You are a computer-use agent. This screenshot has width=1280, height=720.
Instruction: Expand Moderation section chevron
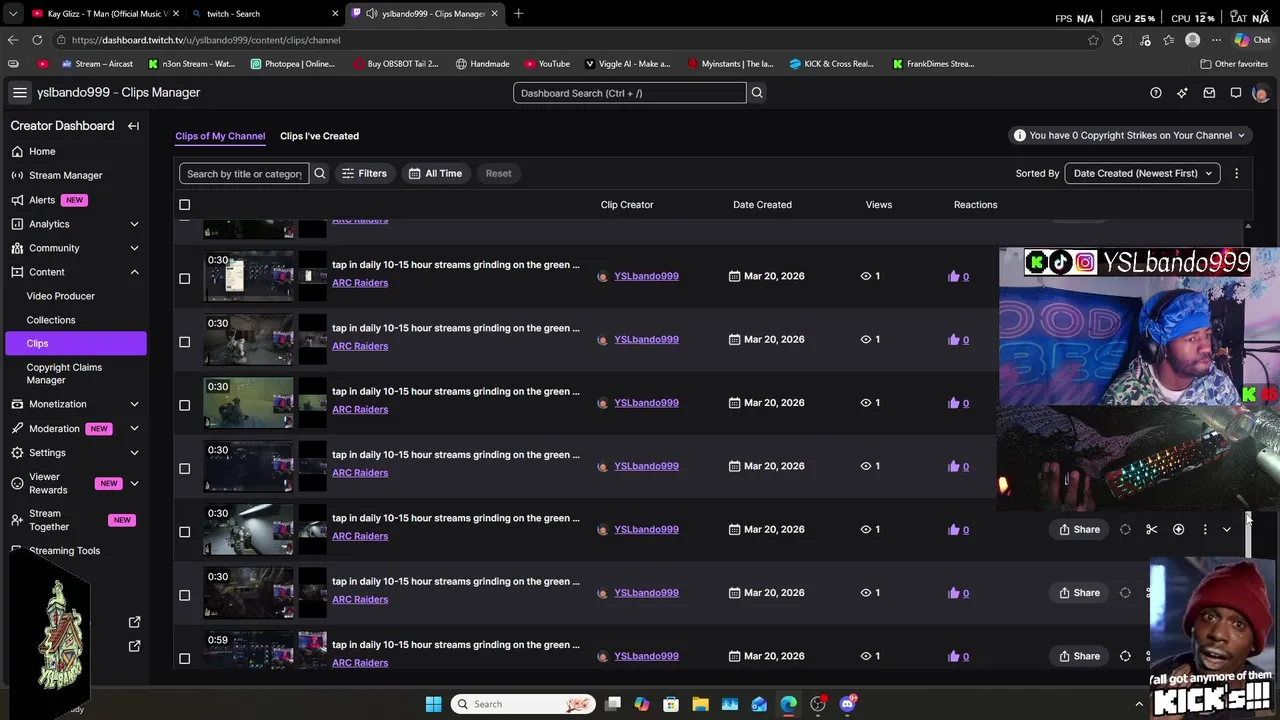pyautogui.click(x=134, y=428)
